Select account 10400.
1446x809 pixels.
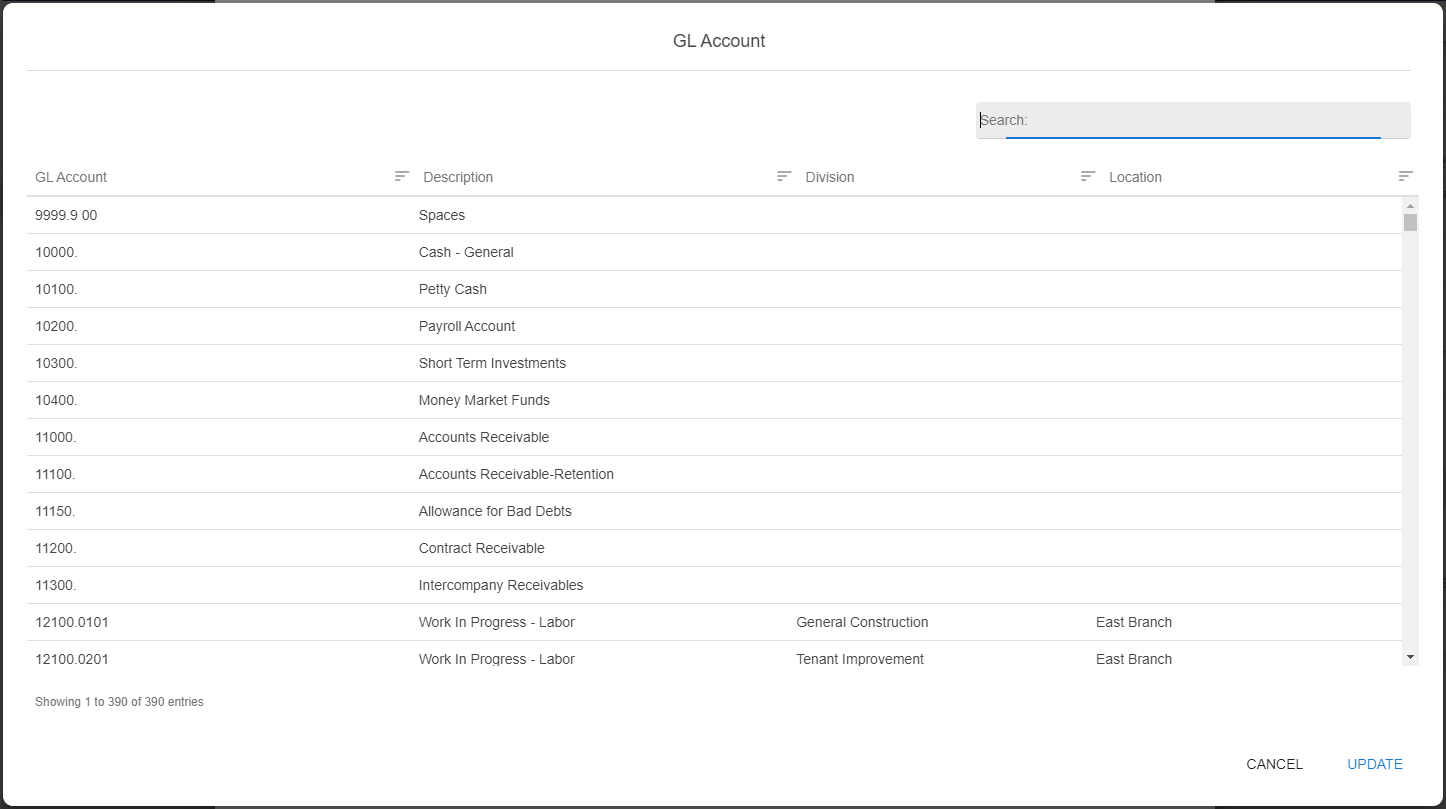click(x=56, y=400)
